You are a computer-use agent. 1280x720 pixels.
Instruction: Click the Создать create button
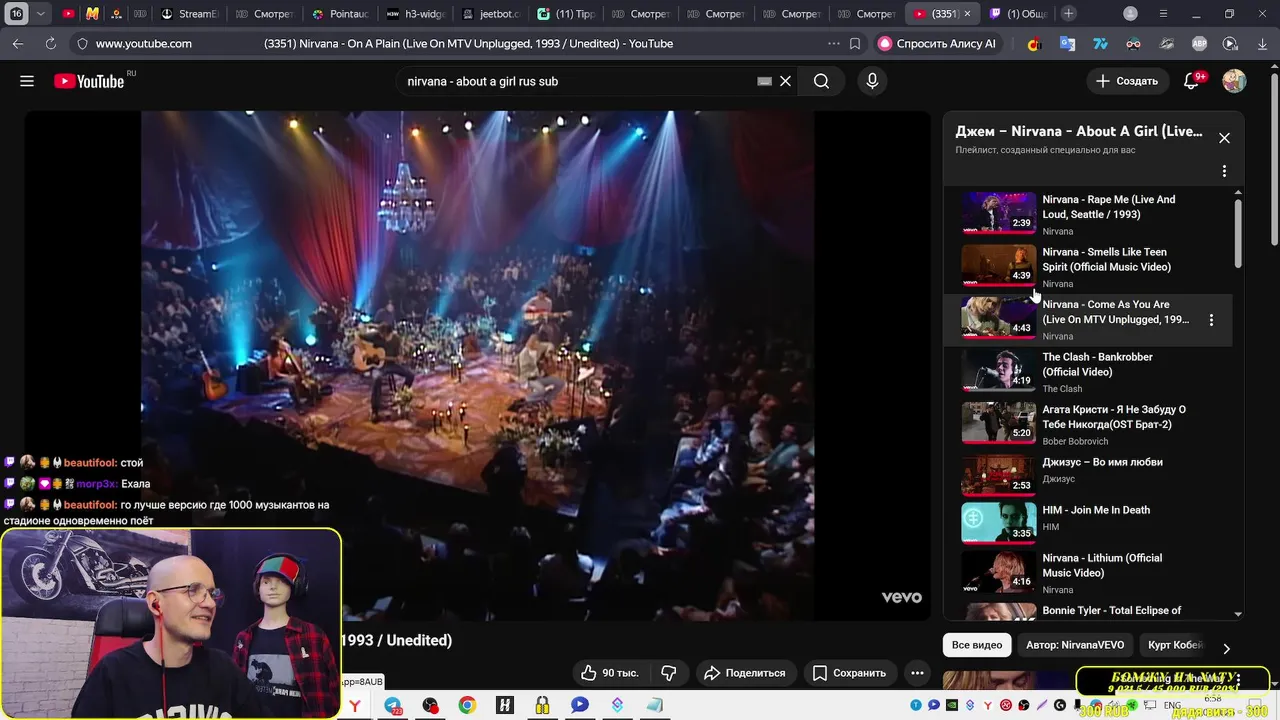point(1128,81)
